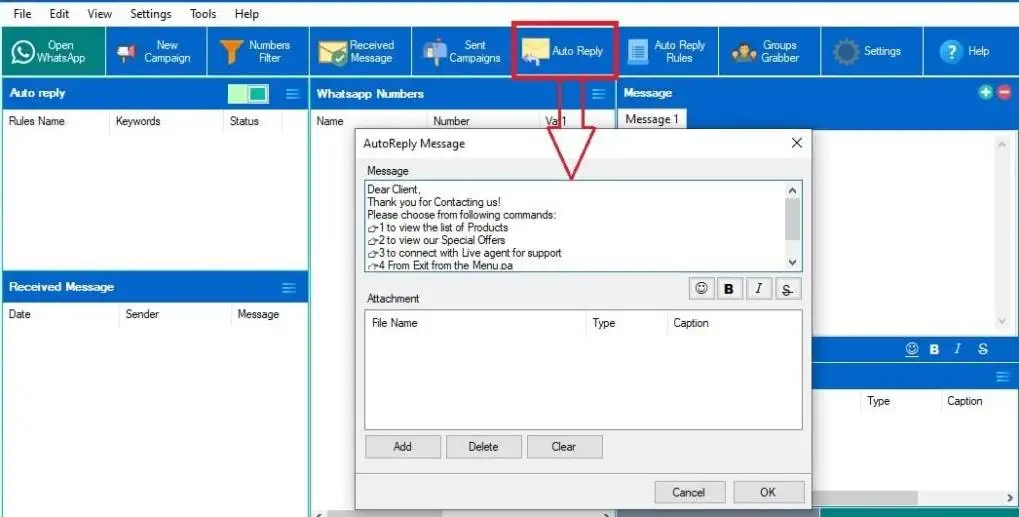Screen dimensions: 1019x517
Task: Open Settings from the toolbar
Action: tap(871, 51)
